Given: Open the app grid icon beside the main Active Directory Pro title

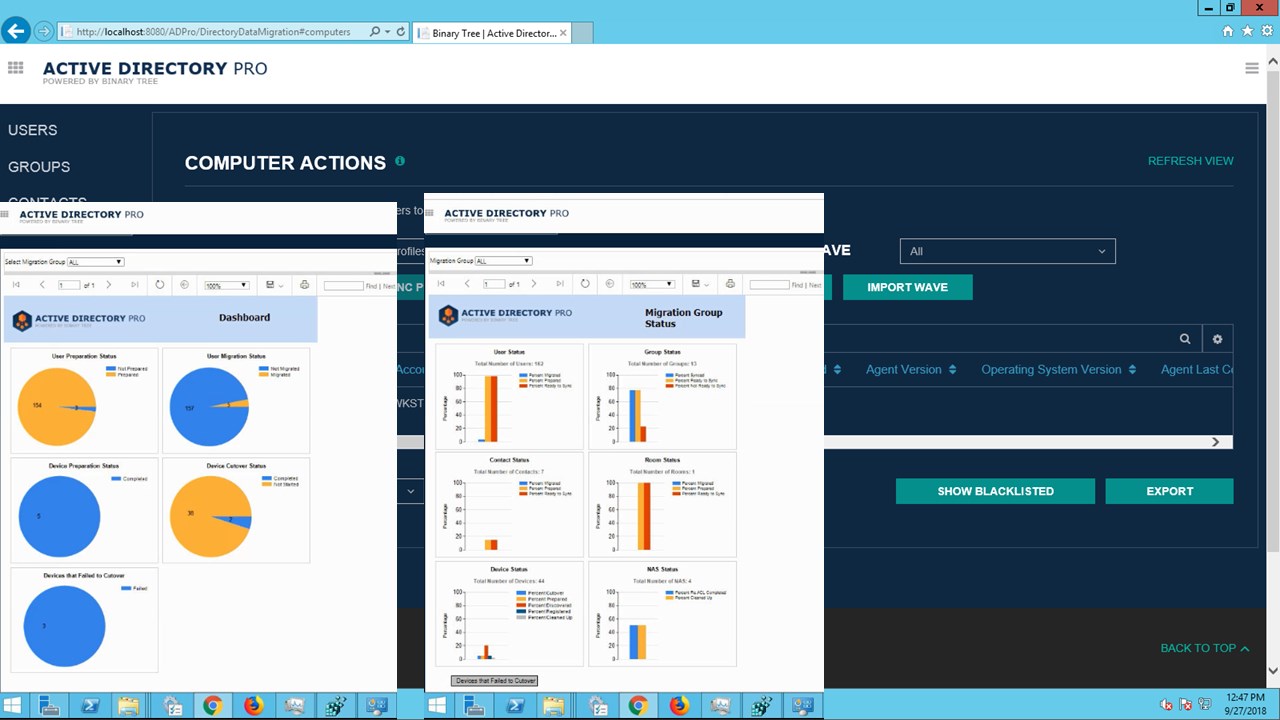Looking at the screenshot, I should [x=15, y=68].
